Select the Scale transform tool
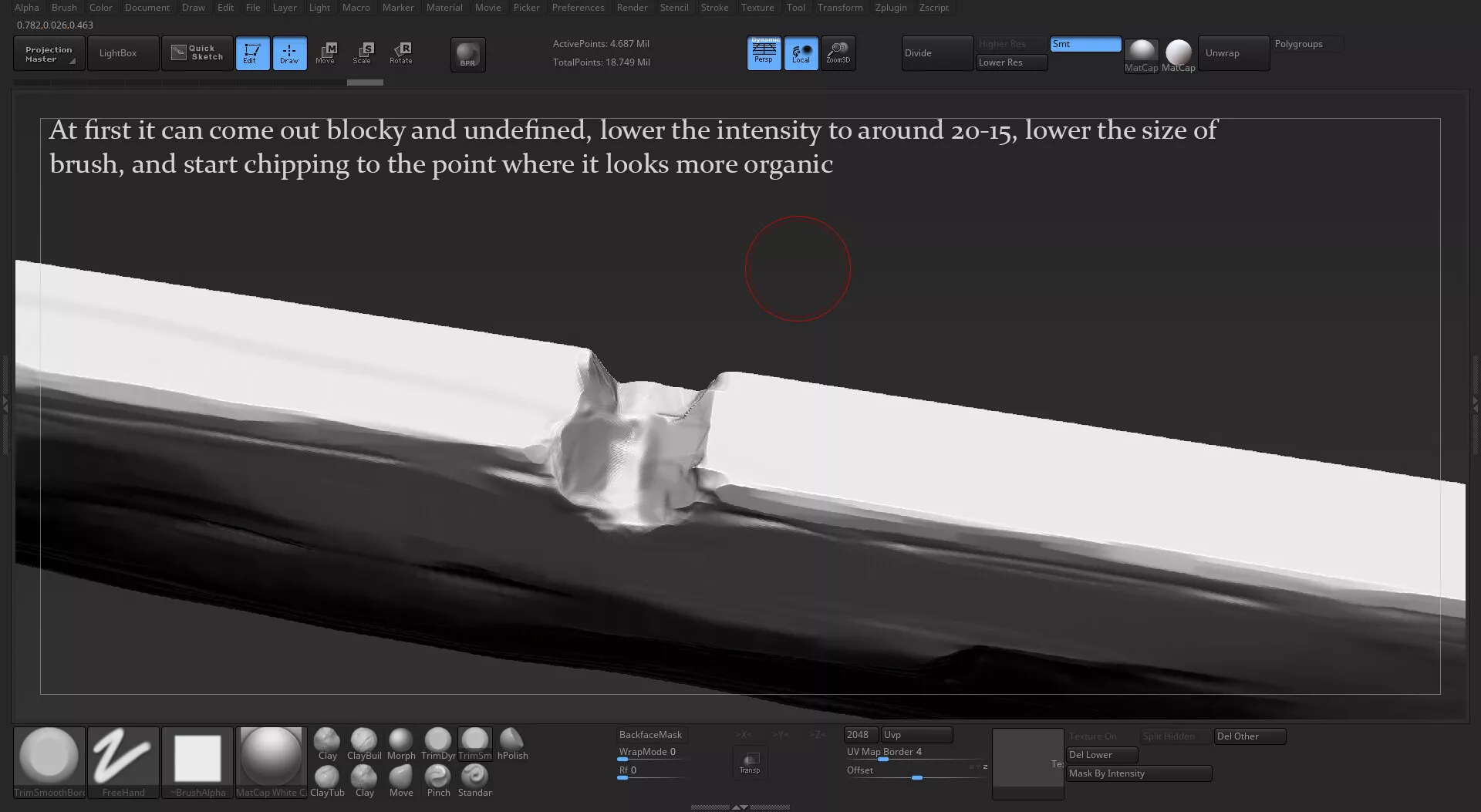The height and width of the screenshot is (812, 1481). tap(363, 52)
